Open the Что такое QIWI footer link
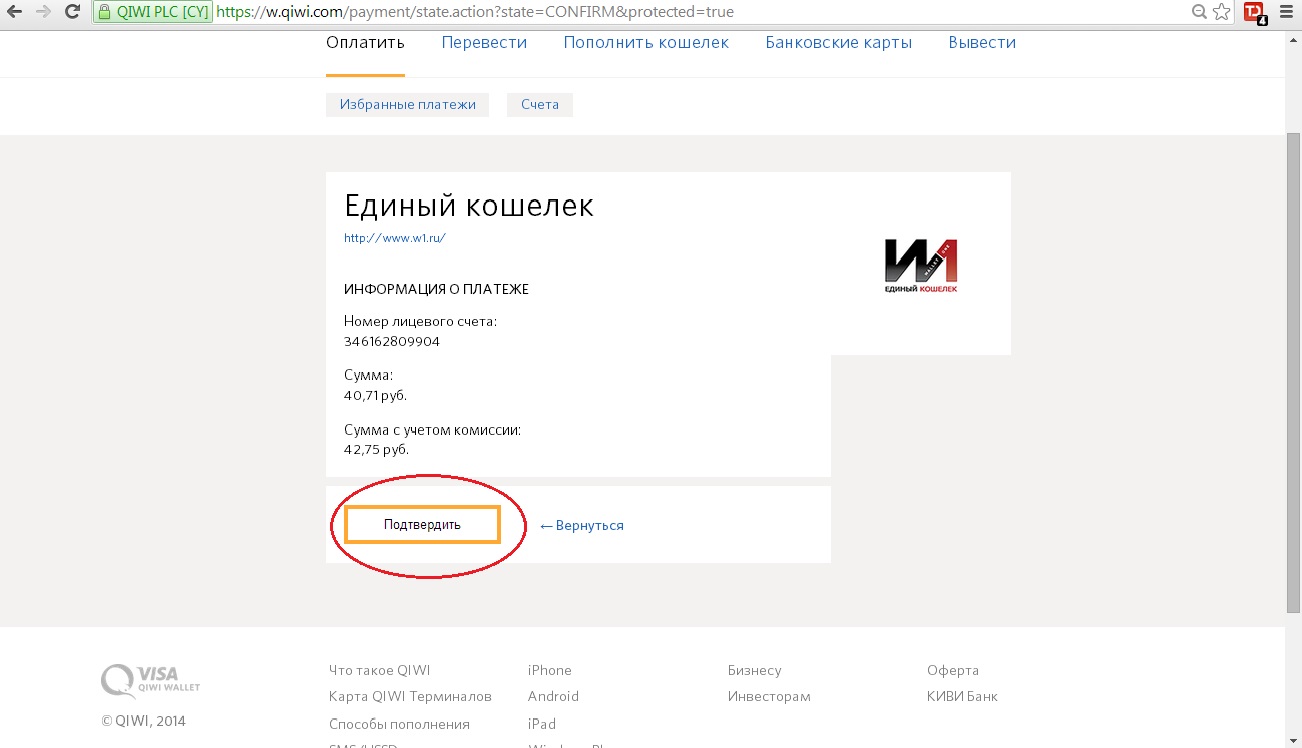This screenshot has width=1302, height=748. click(x=379, y=670)
